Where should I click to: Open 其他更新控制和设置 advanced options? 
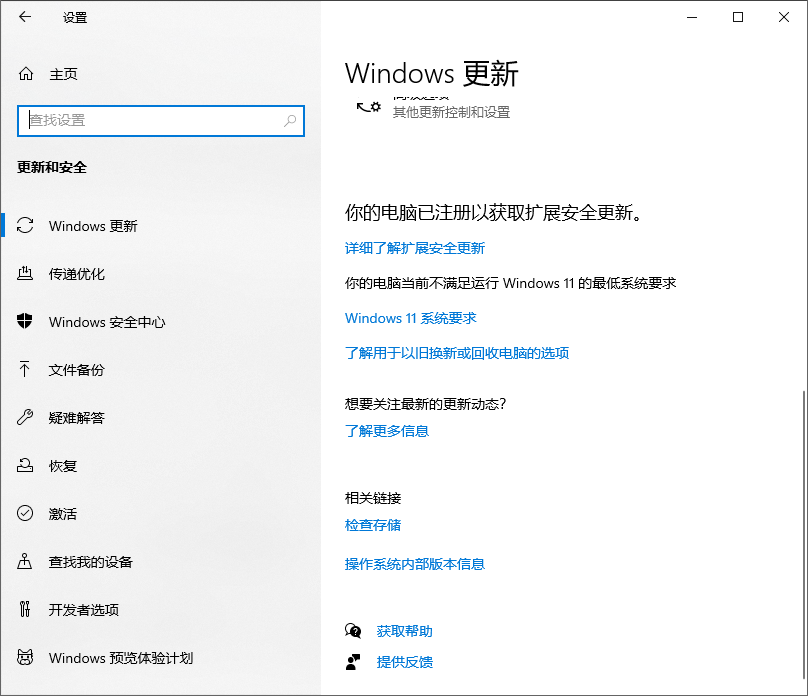point(451,112)
